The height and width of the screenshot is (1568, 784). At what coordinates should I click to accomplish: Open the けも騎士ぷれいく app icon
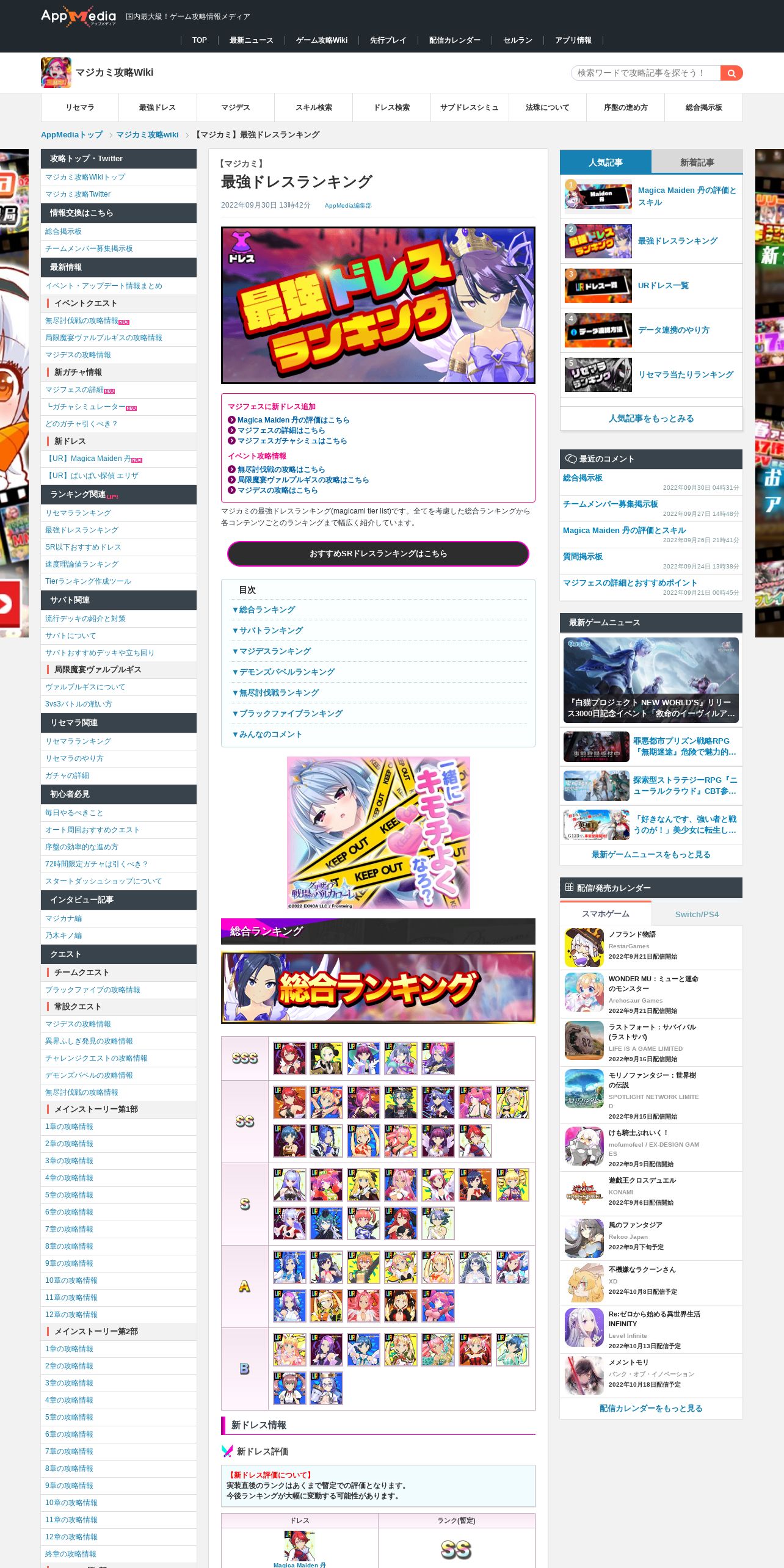584,1146
